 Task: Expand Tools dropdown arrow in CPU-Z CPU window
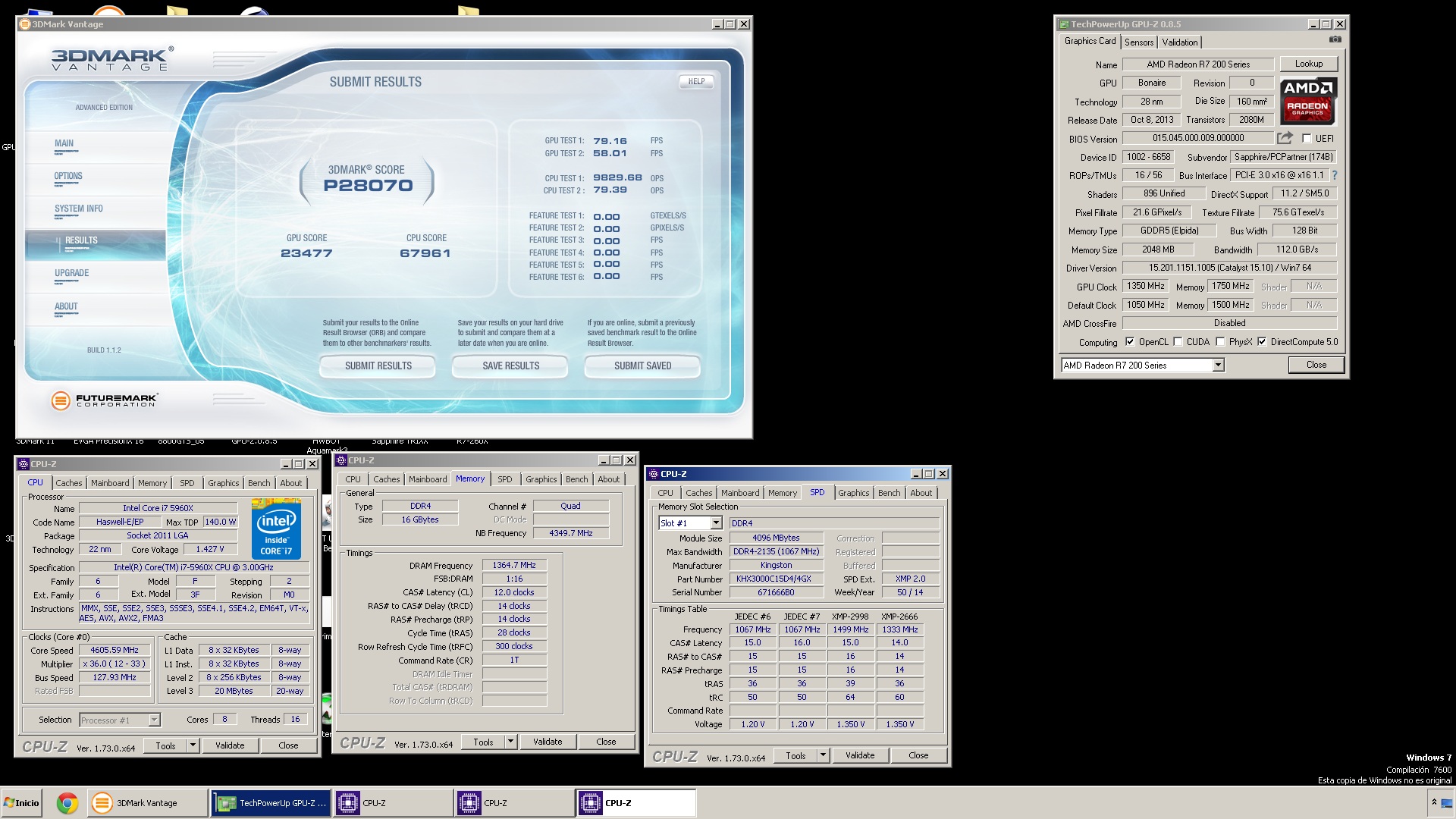(193, 745)
